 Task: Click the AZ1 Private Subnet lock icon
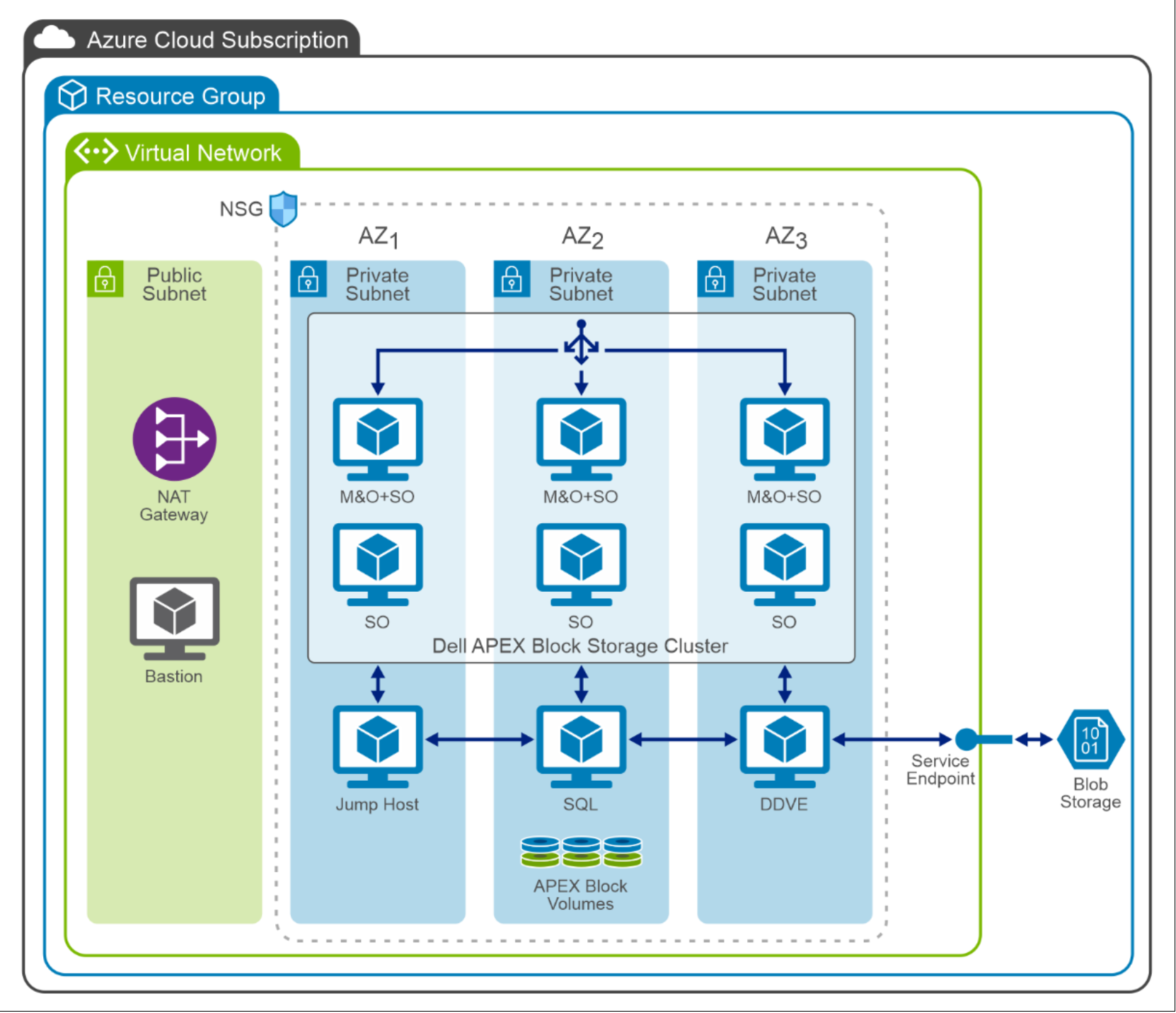click(x=309, y=278)
